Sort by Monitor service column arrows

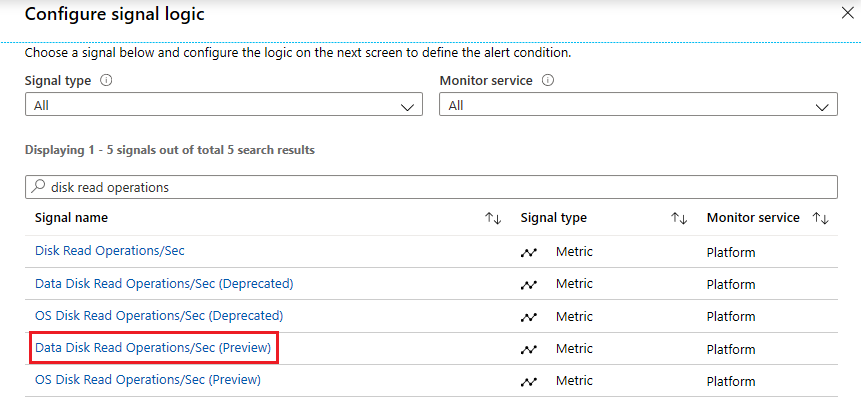pos(821,218)
